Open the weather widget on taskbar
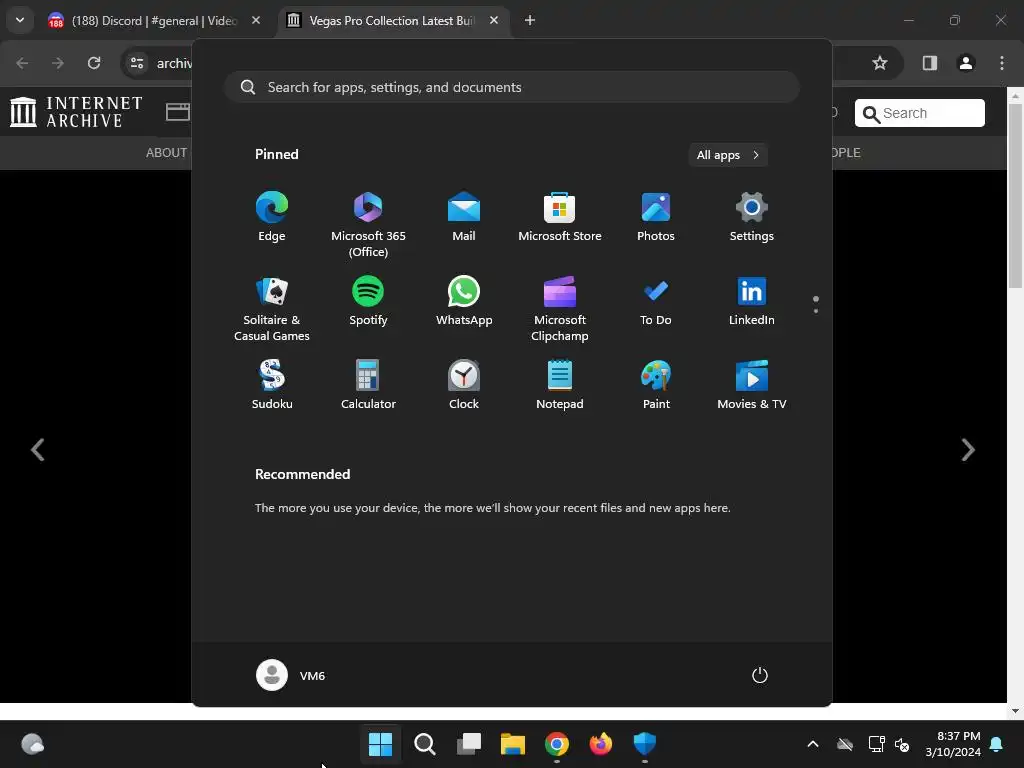Viewport: 1024px width, 768px height. pos(33,744)
